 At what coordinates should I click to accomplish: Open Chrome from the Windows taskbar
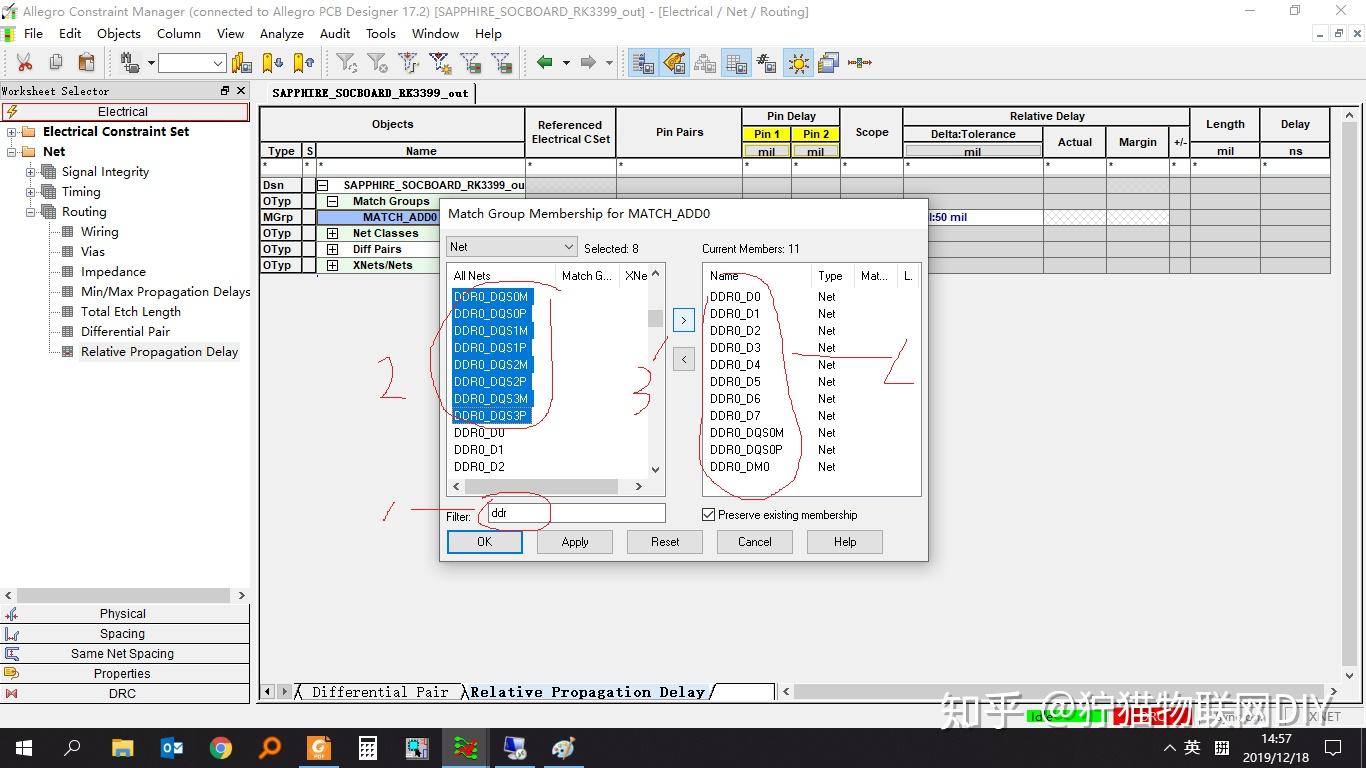coord(221,748)
